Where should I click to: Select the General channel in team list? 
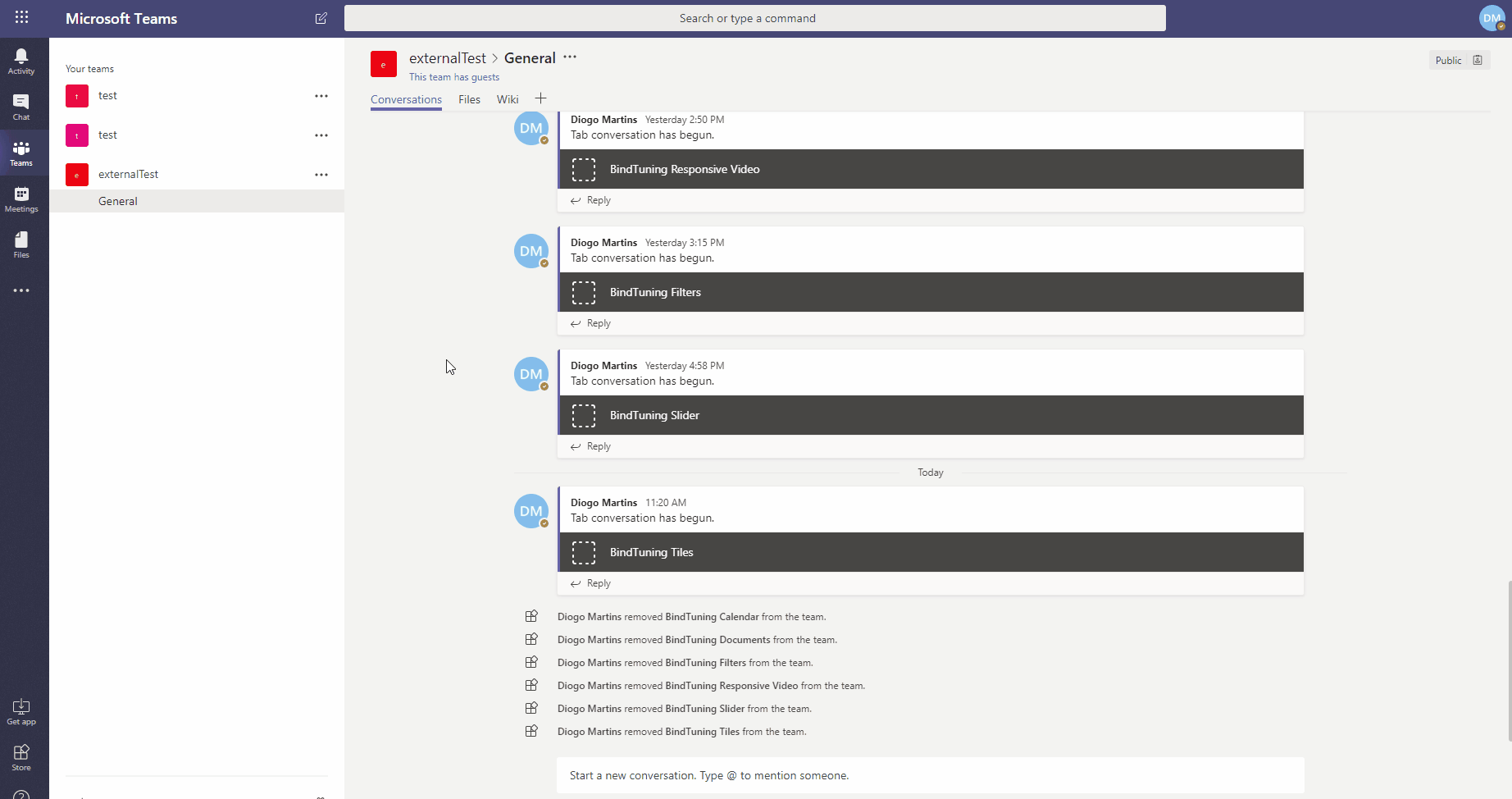coord(197,201)
